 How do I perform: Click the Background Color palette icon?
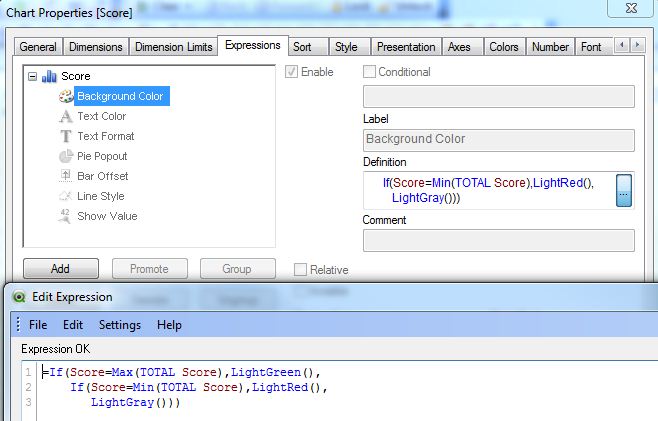click(x=66, y=96)
